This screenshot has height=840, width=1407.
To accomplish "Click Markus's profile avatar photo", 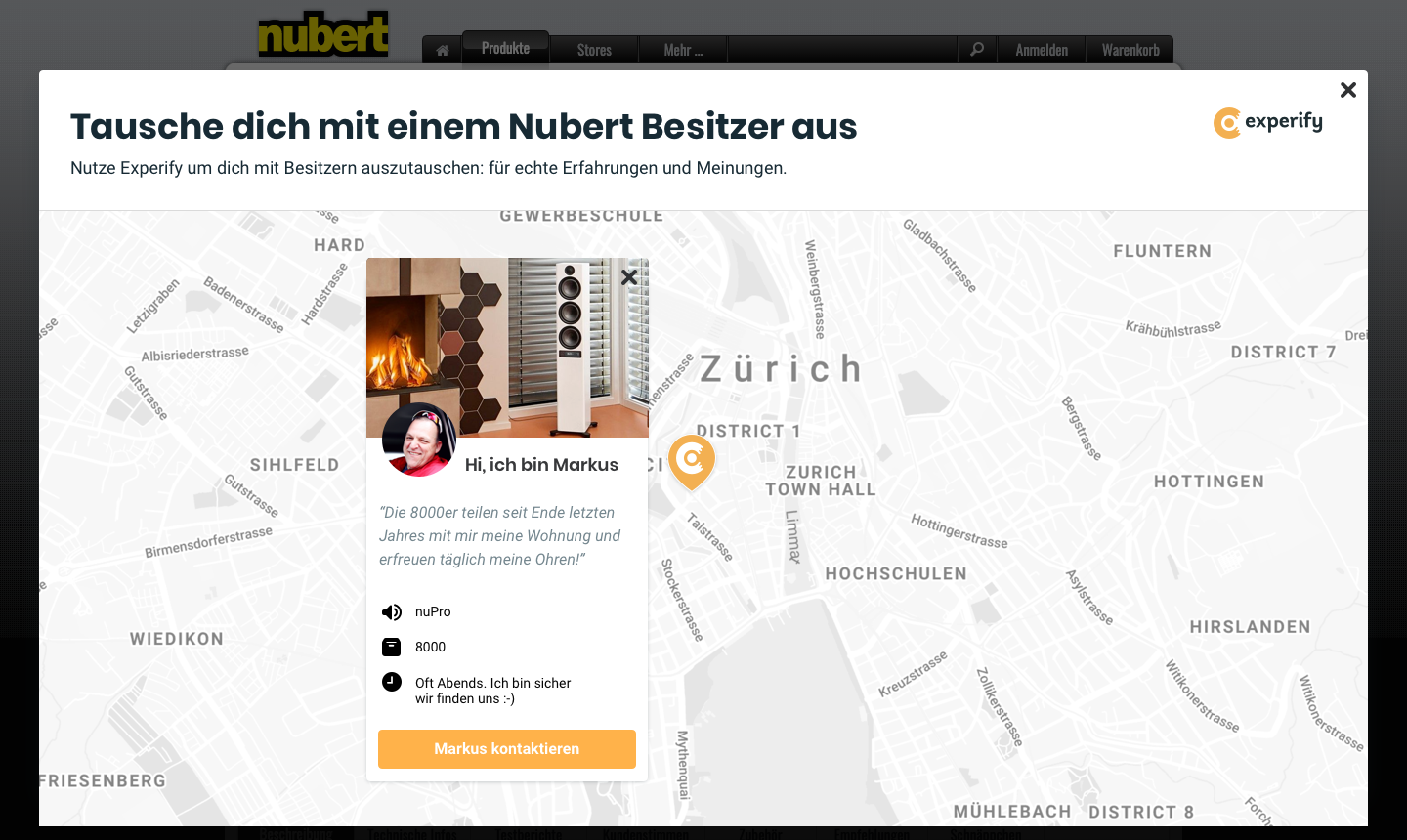I will [419, 440].
